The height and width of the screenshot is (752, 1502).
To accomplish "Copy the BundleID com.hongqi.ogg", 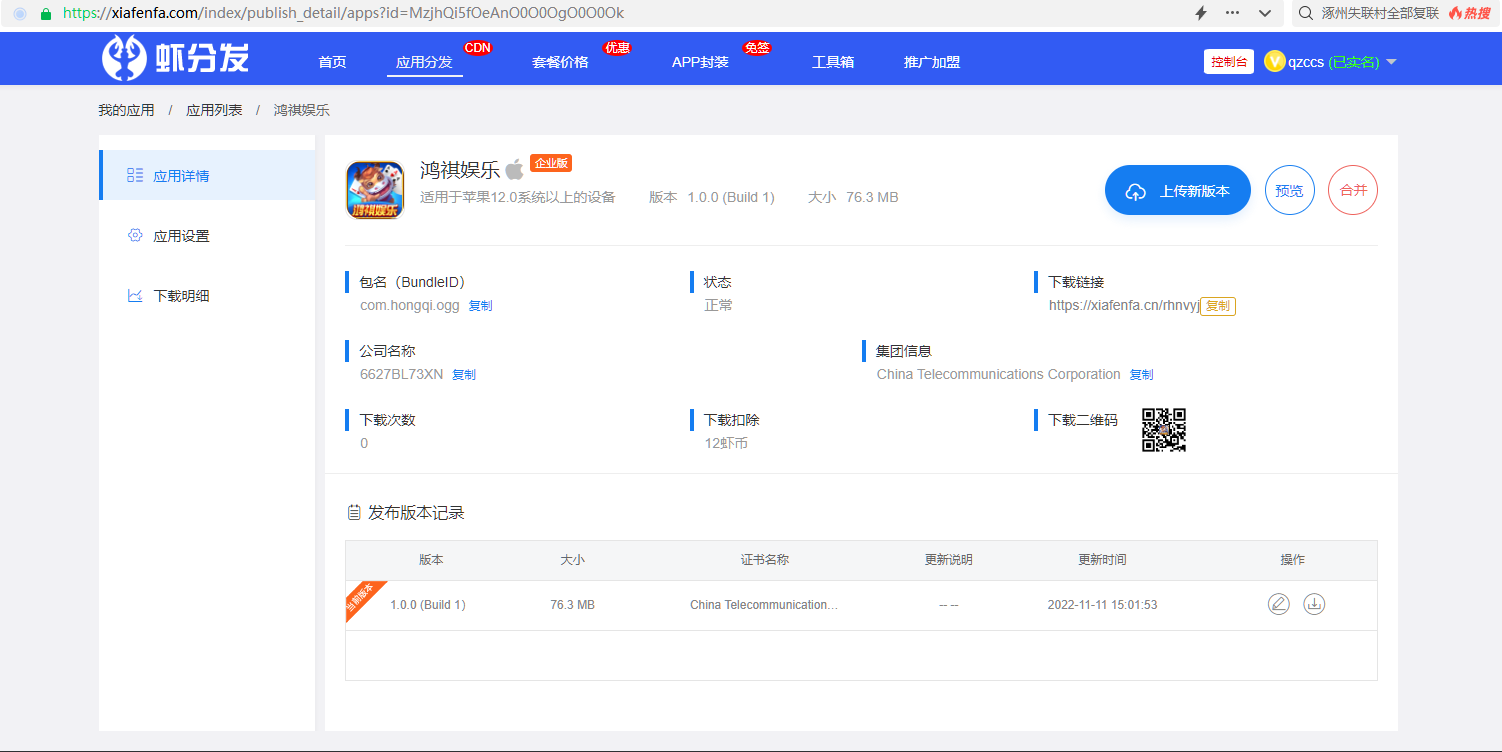I will [x=480, y=306].
